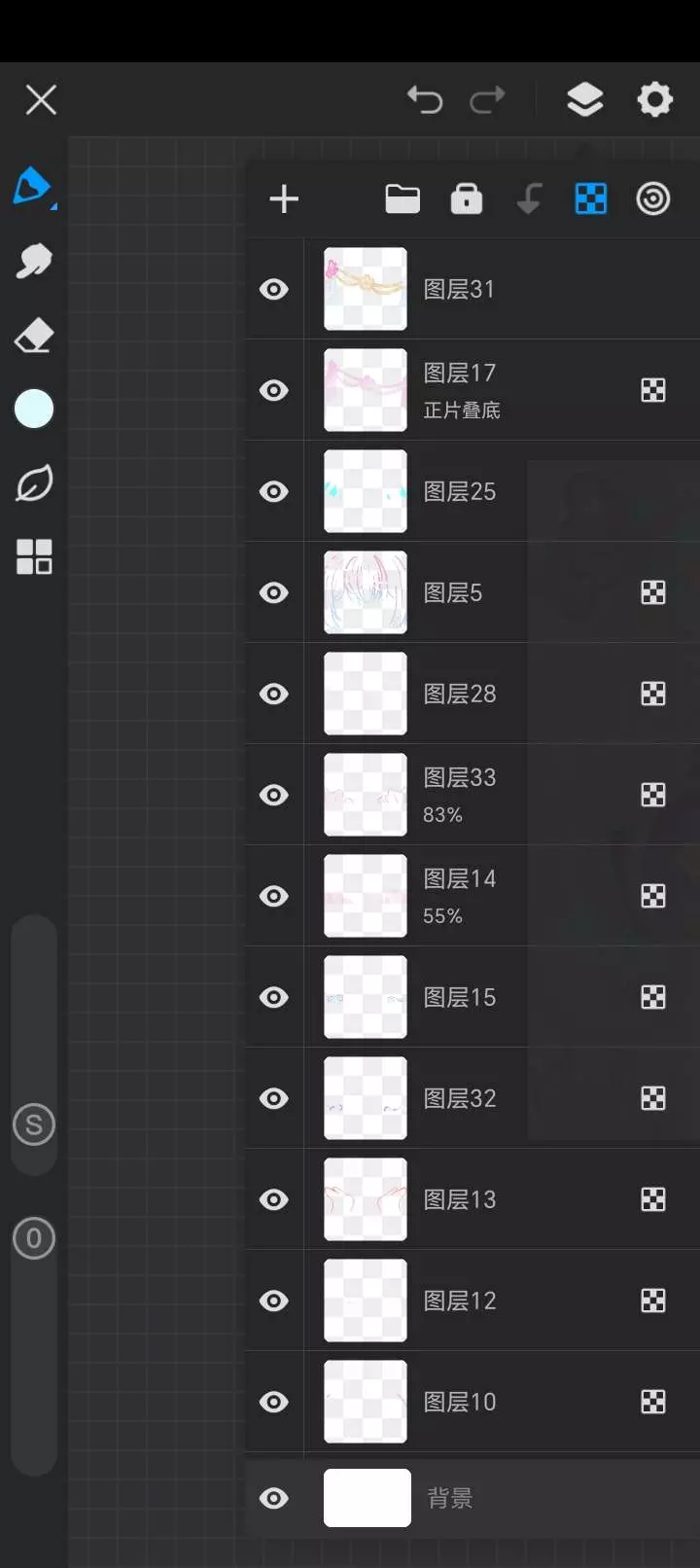Screen dimensions: 700x1568
Task: Open the leaf-shaped filter tool
Action: pyautogui.click(x=34, y=483)
